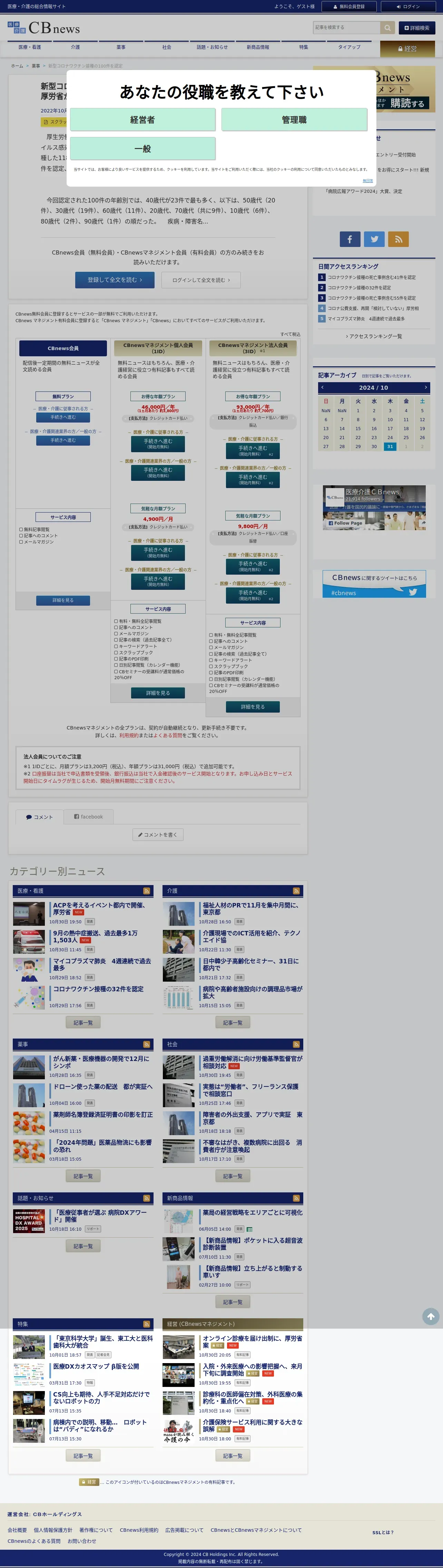Open the RSS feed icon of 話題・お知らせ section

pyautogui.click(x=146, y=1198)
